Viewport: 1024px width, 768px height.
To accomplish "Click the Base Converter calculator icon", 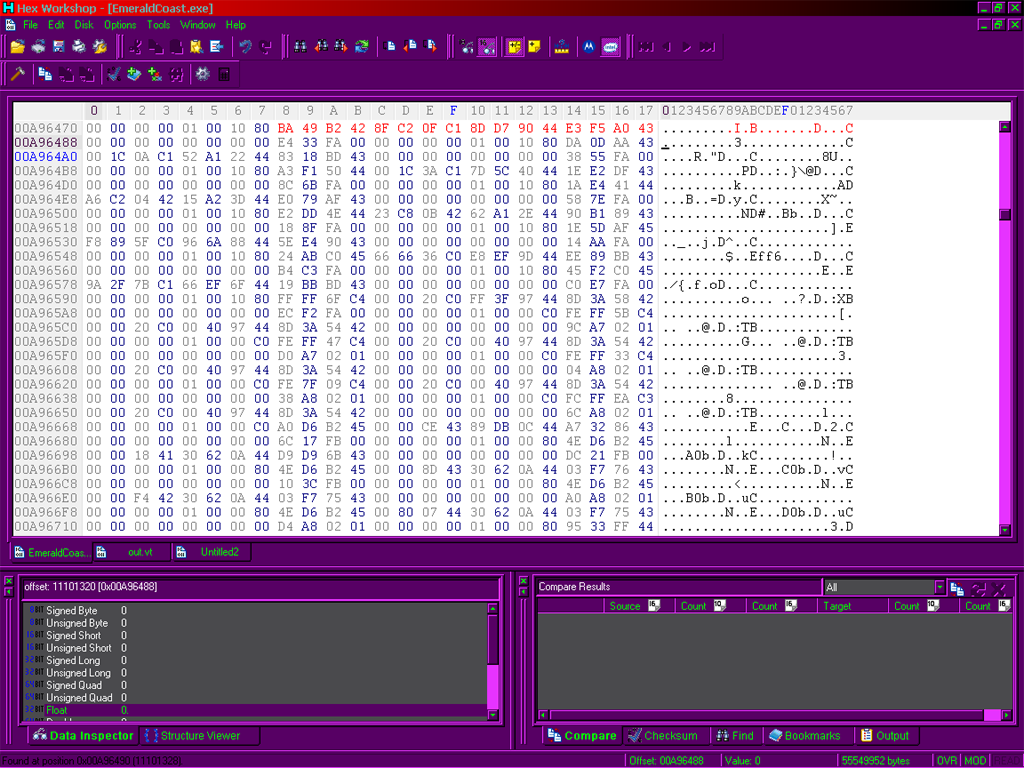I will coord(223,74).
